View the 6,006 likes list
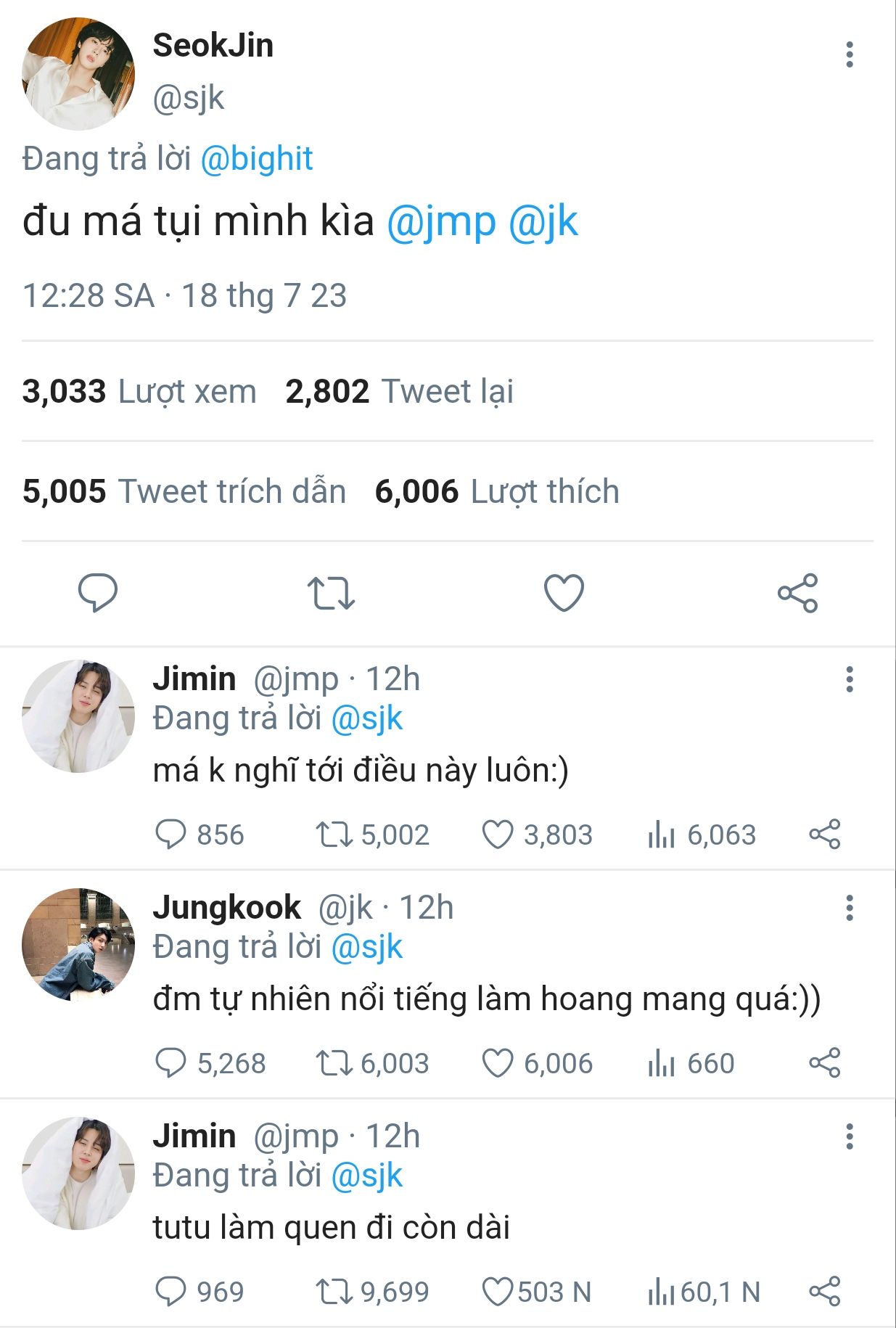The image size is (896, 1328). coord(497,491)
